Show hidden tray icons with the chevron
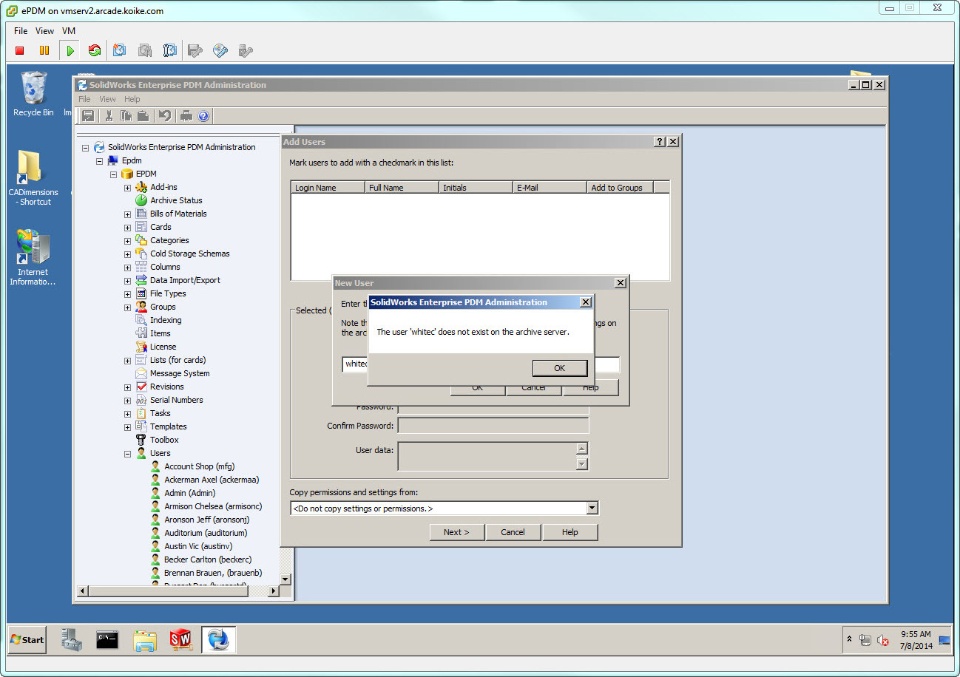This screenshot has width=960, height=677. tap(849, 639)
